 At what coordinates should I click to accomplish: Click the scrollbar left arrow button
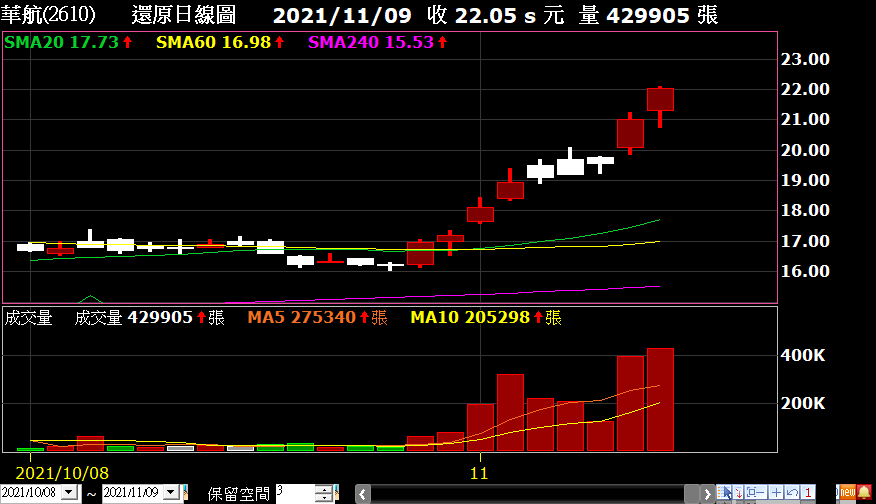coord(363,494)
